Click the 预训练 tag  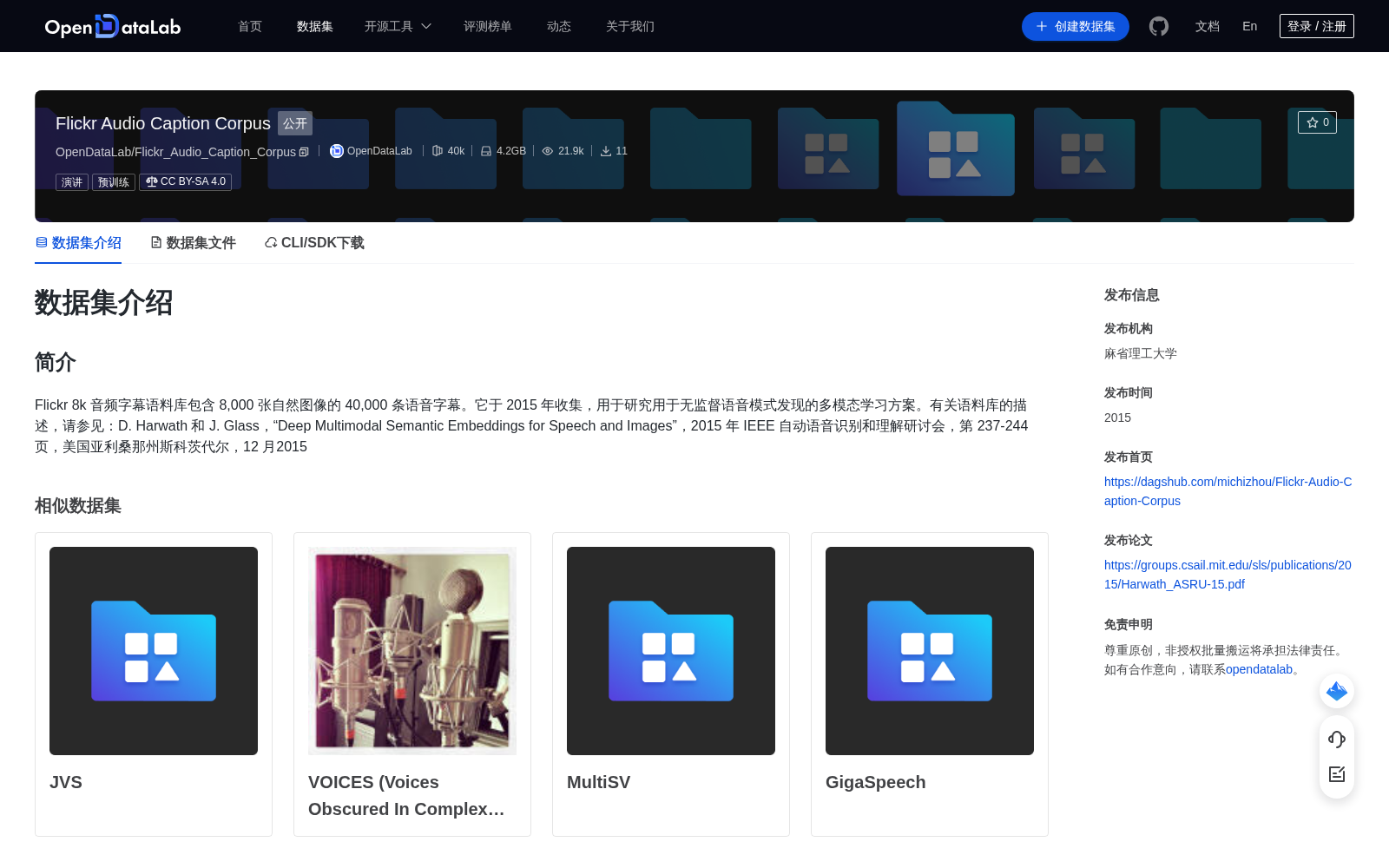114,182
